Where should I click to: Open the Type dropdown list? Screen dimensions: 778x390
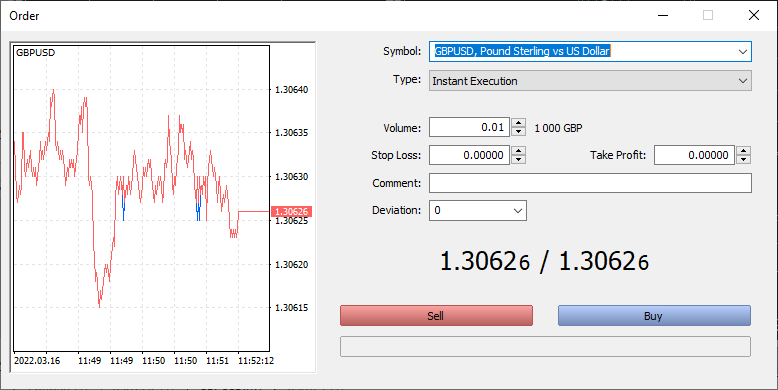pyautogui.click(x=590, y=81)
